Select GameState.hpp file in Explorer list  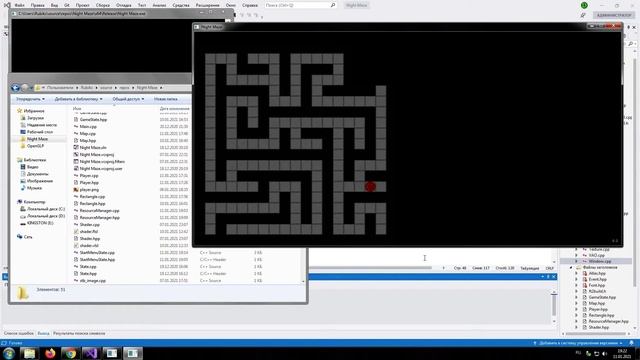pyautogui.click(x=93, y=120)
